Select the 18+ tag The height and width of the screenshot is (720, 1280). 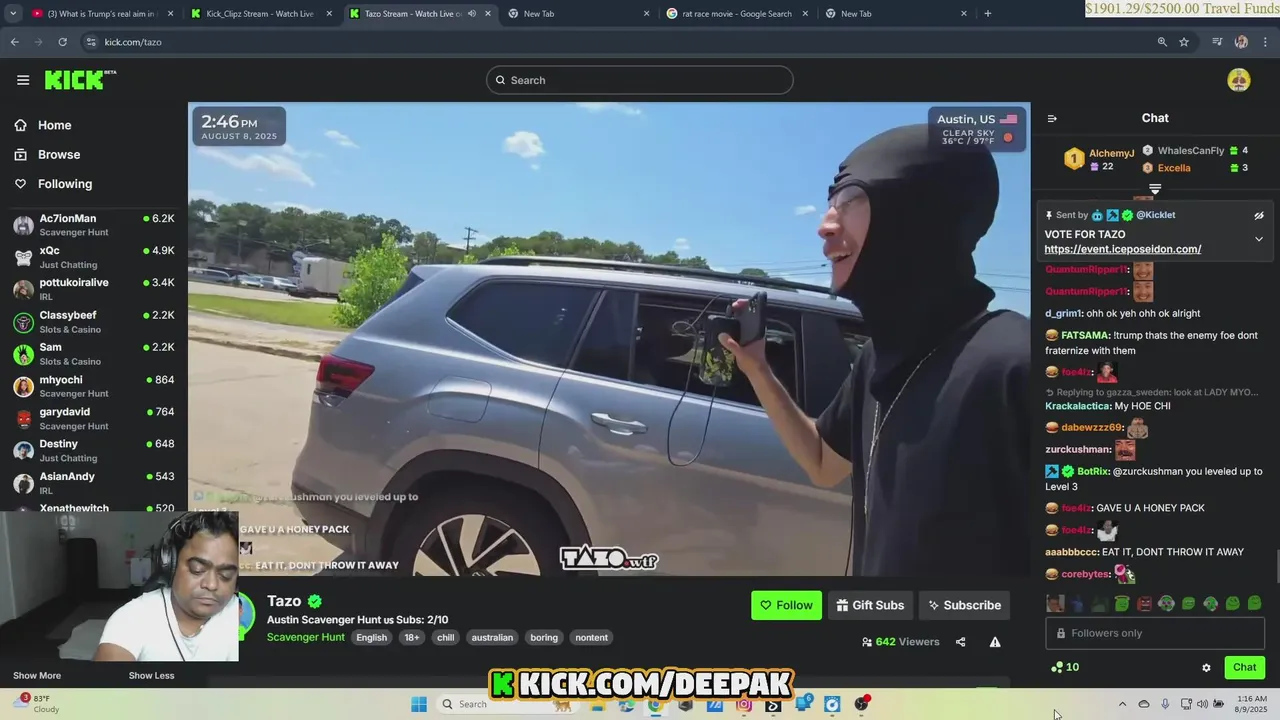click(411, 637)
